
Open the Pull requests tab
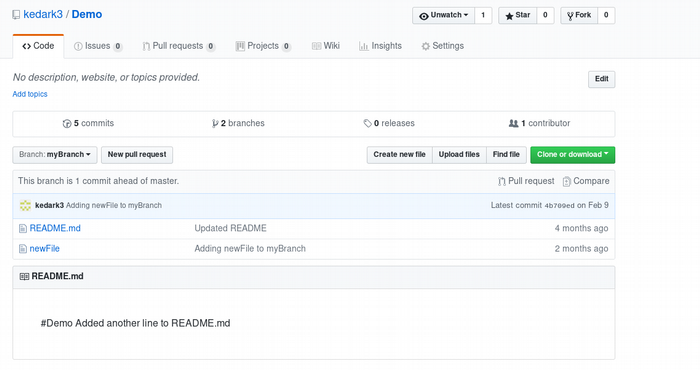pyautogui.click(x=179, y=46)
